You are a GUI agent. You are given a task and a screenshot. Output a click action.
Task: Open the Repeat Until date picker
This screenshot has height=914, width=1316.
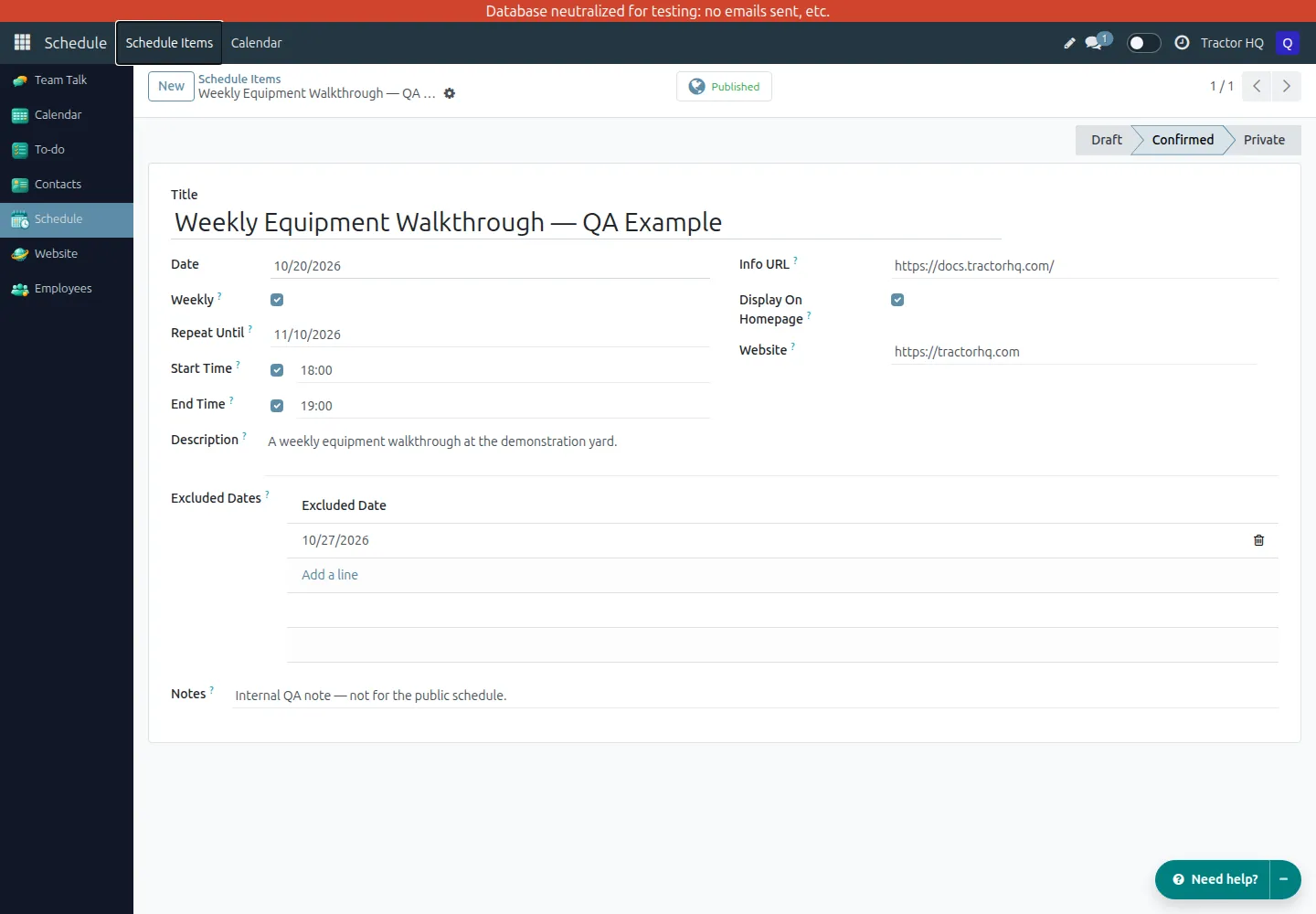point(491,335)
